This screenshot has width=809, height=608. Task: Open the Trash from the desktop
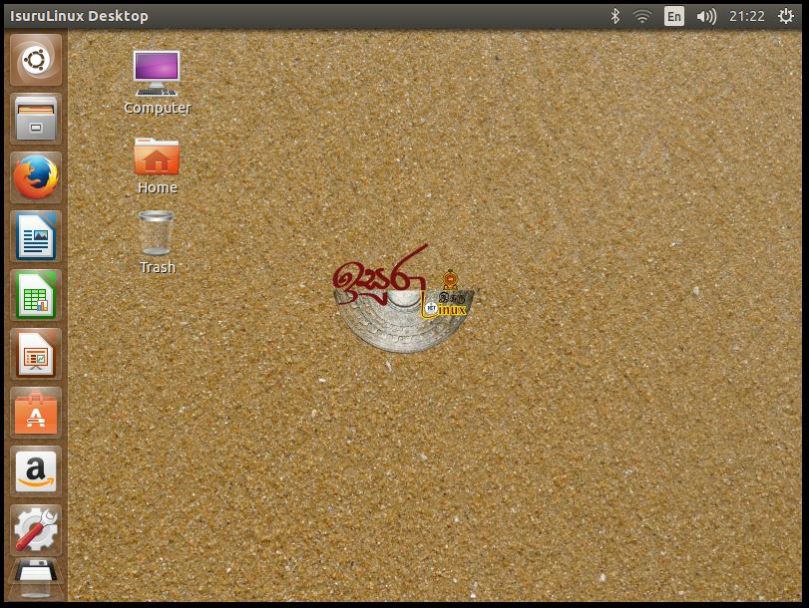click(156, 235)
